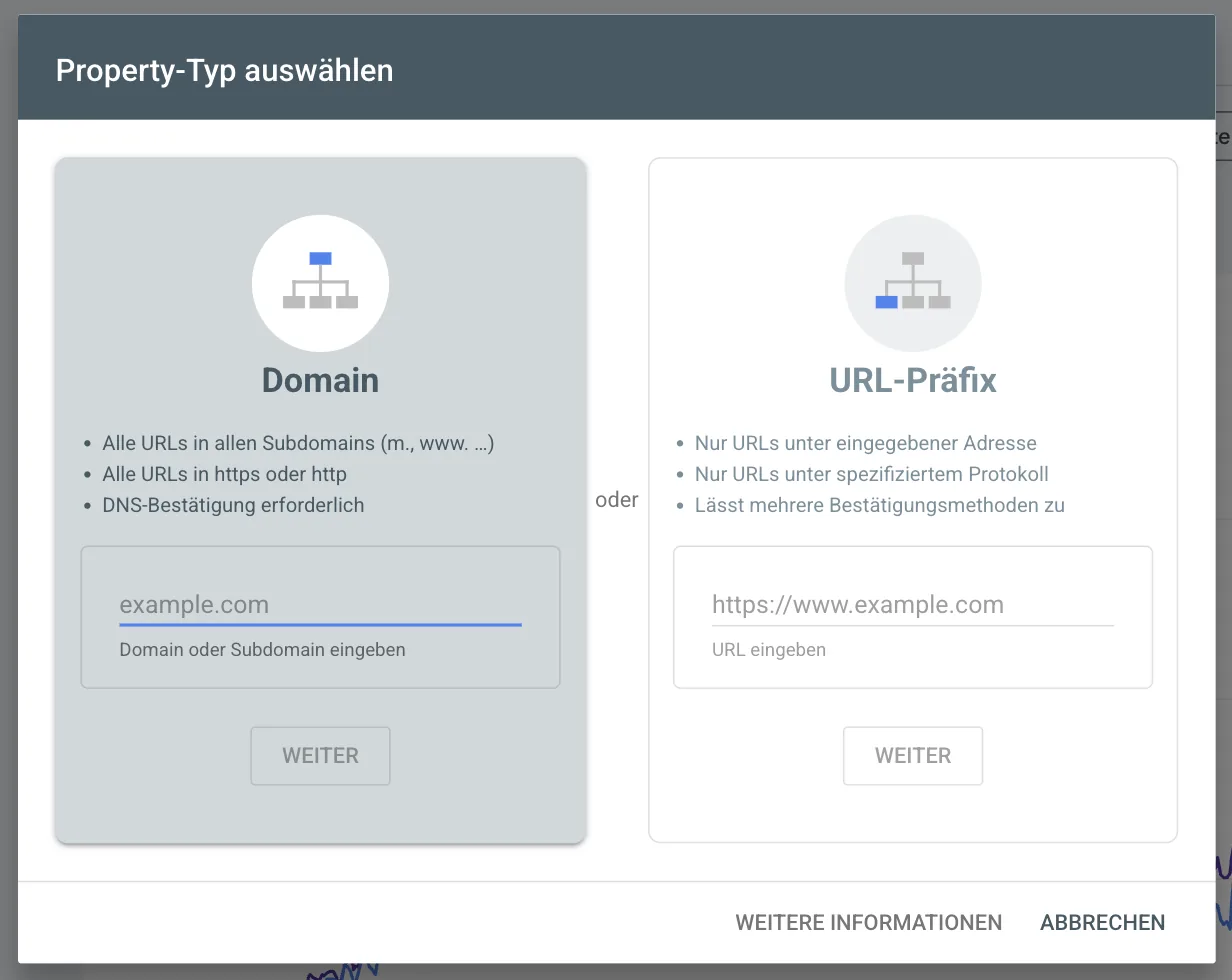Viewport: 1232px width, 980px height.
Task: Select the Domain heading
Action: point(320,380)
